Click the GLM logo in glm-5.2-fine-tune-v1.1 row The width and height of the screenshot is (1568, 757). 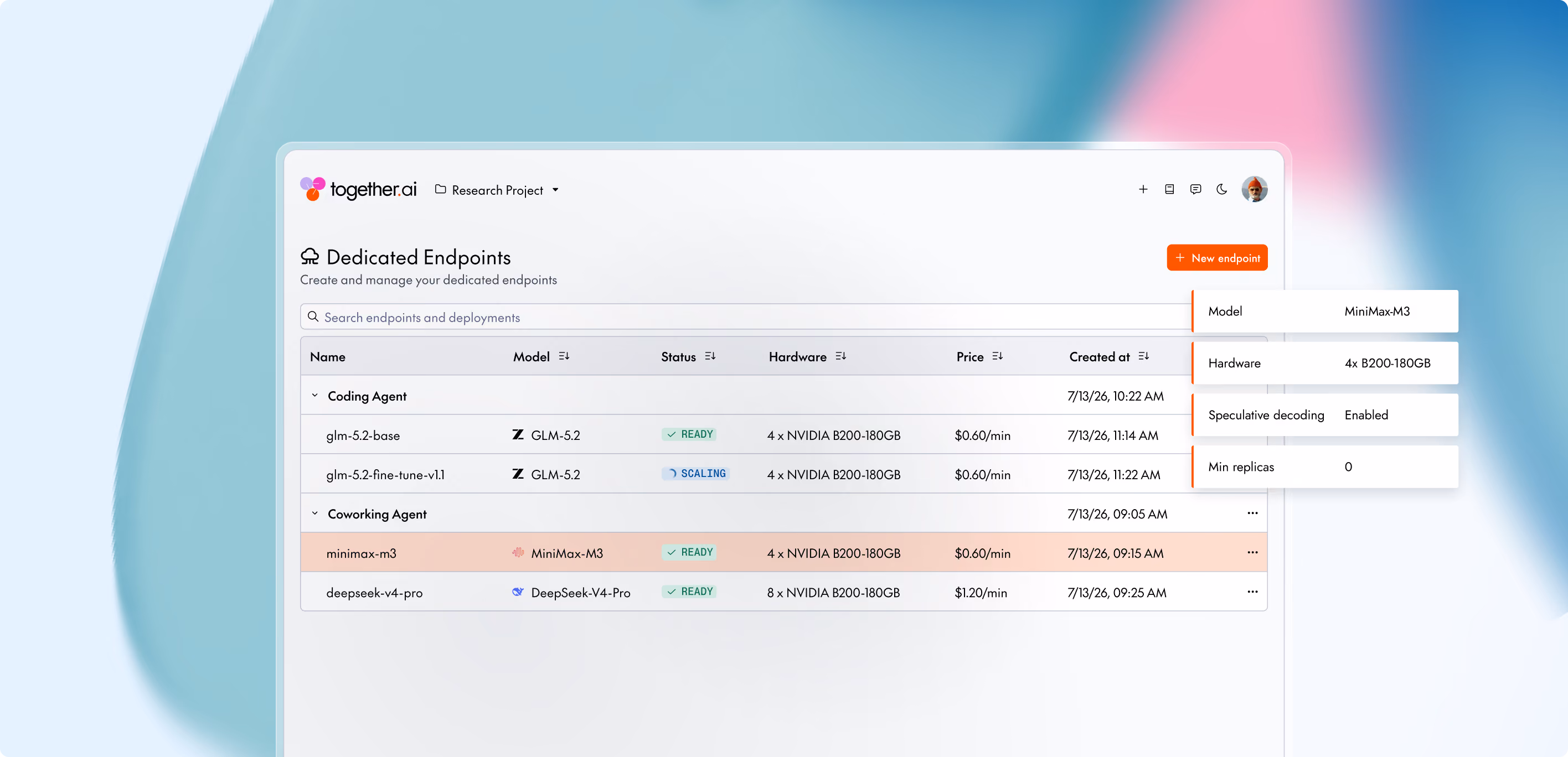518,474
